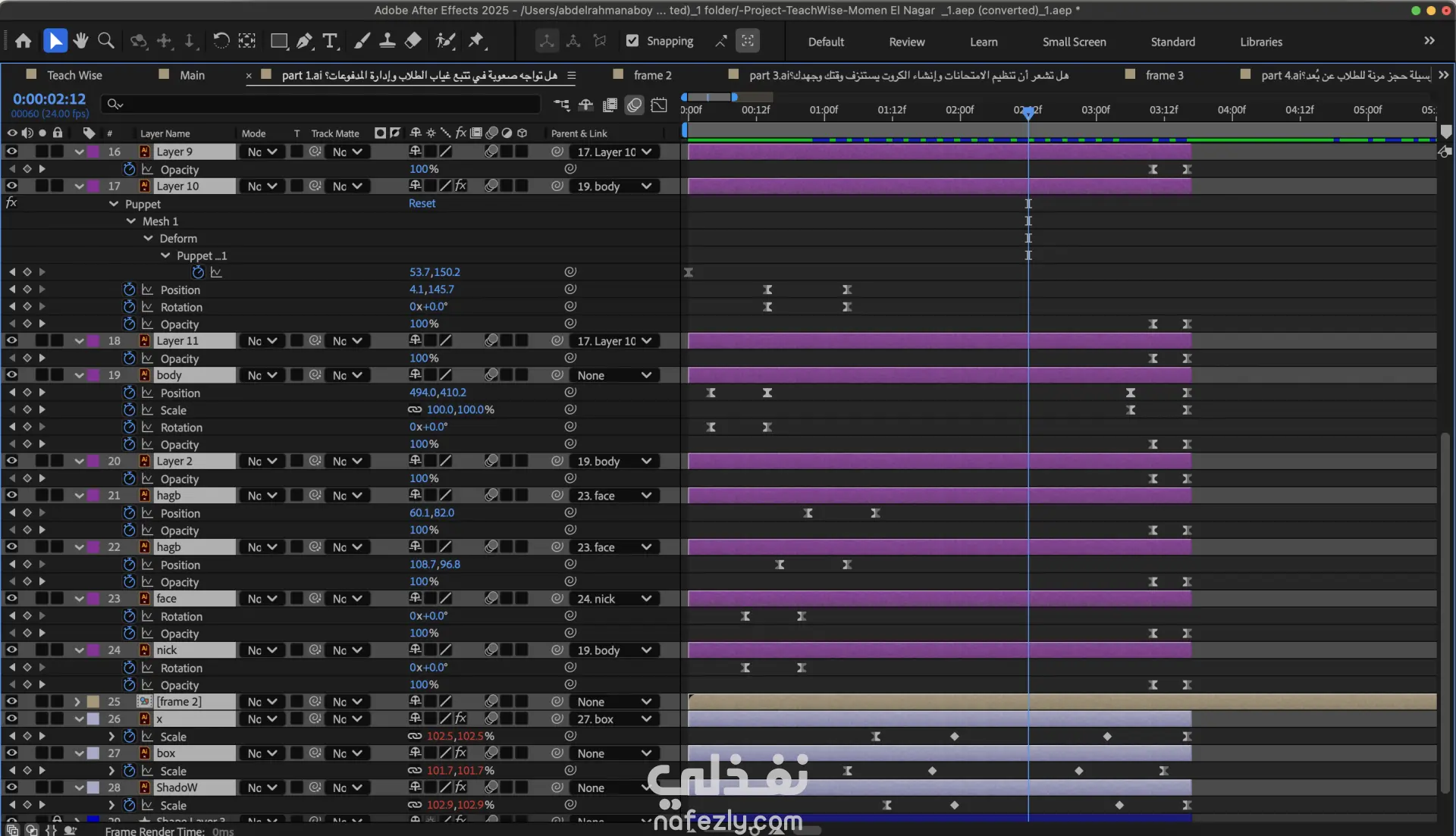The image size is (1456, 836).
Task: Pick the Roto Brush tool
Action: coord(446,41)
